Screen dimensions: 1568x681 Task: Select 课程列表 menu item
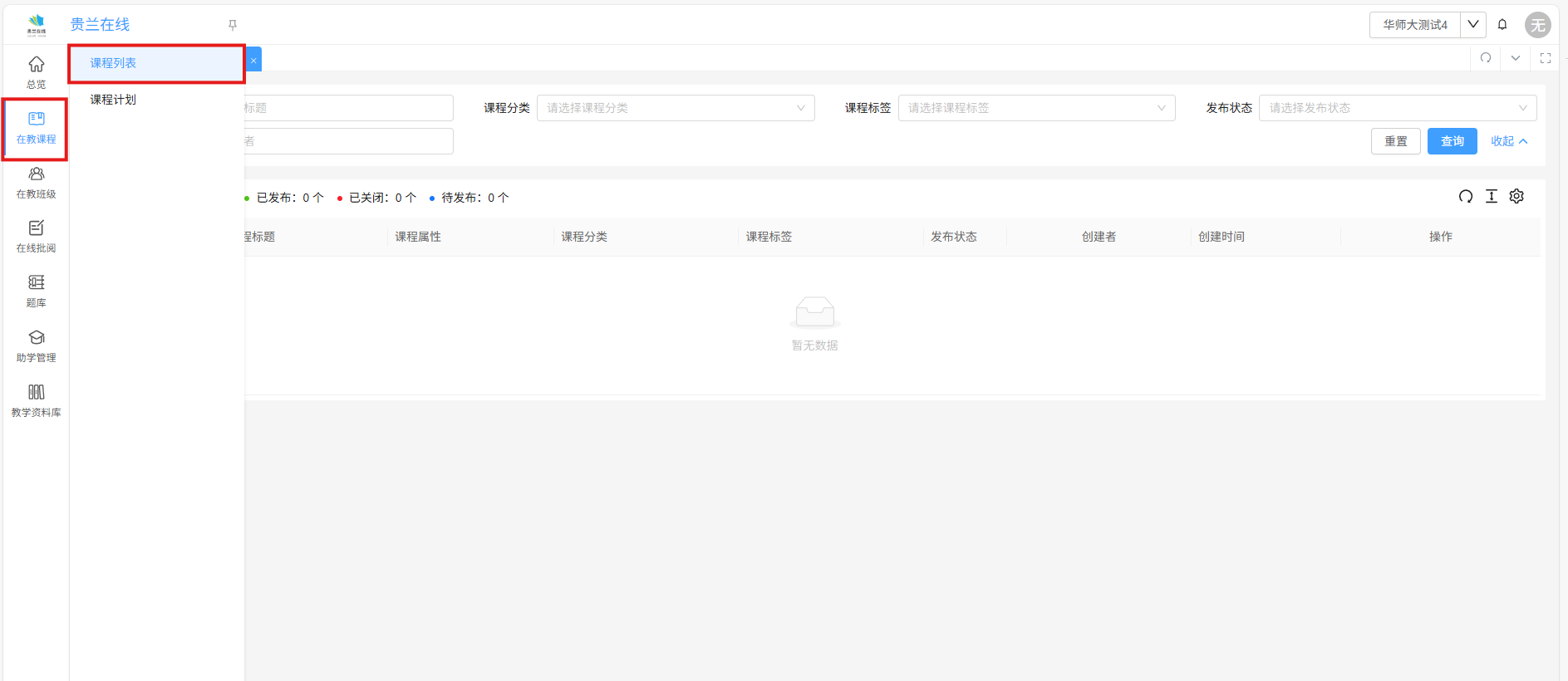click(113, 63)
